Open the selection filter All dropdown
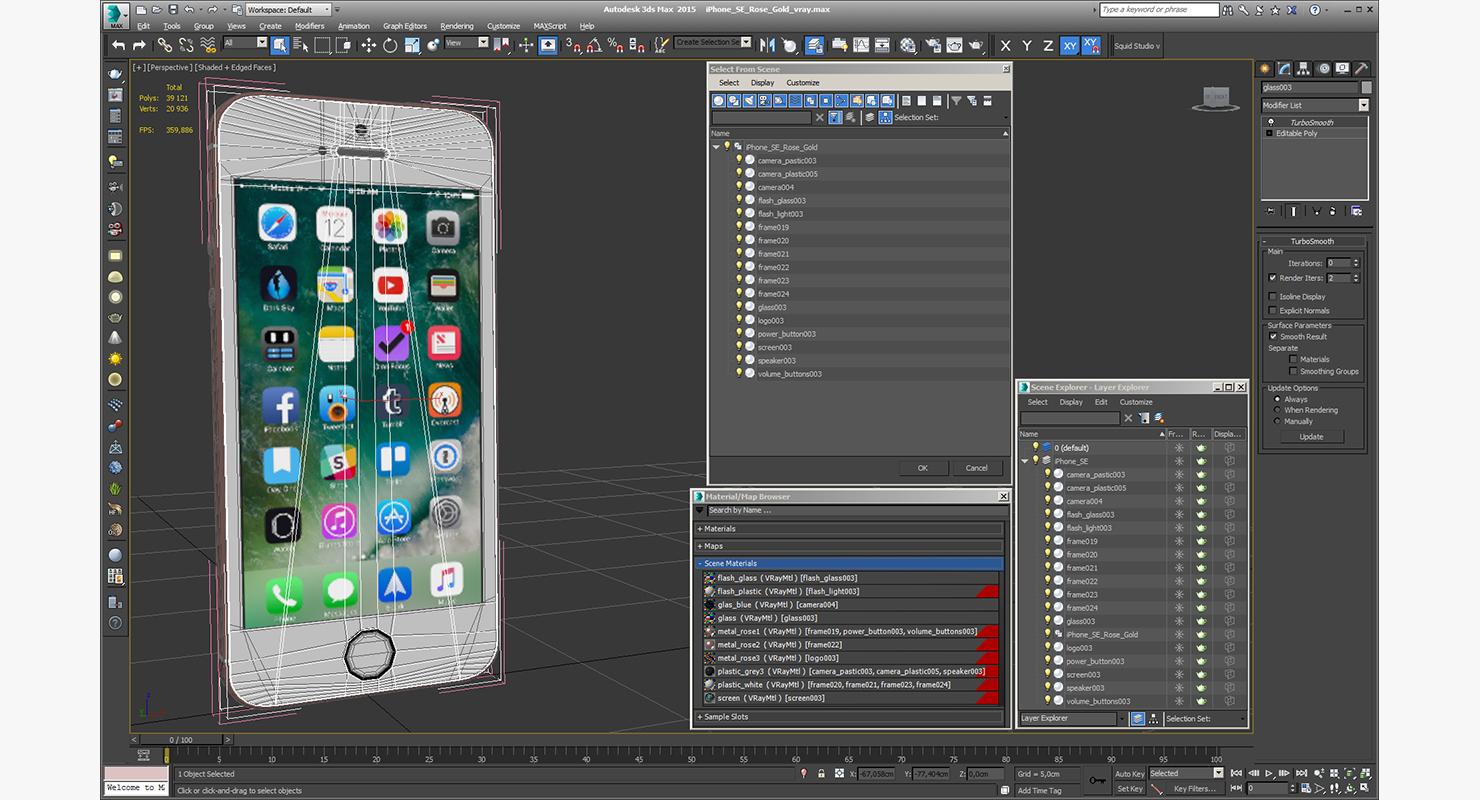Viewport: 1480px width, 800px height. click(x=245, y=43)
